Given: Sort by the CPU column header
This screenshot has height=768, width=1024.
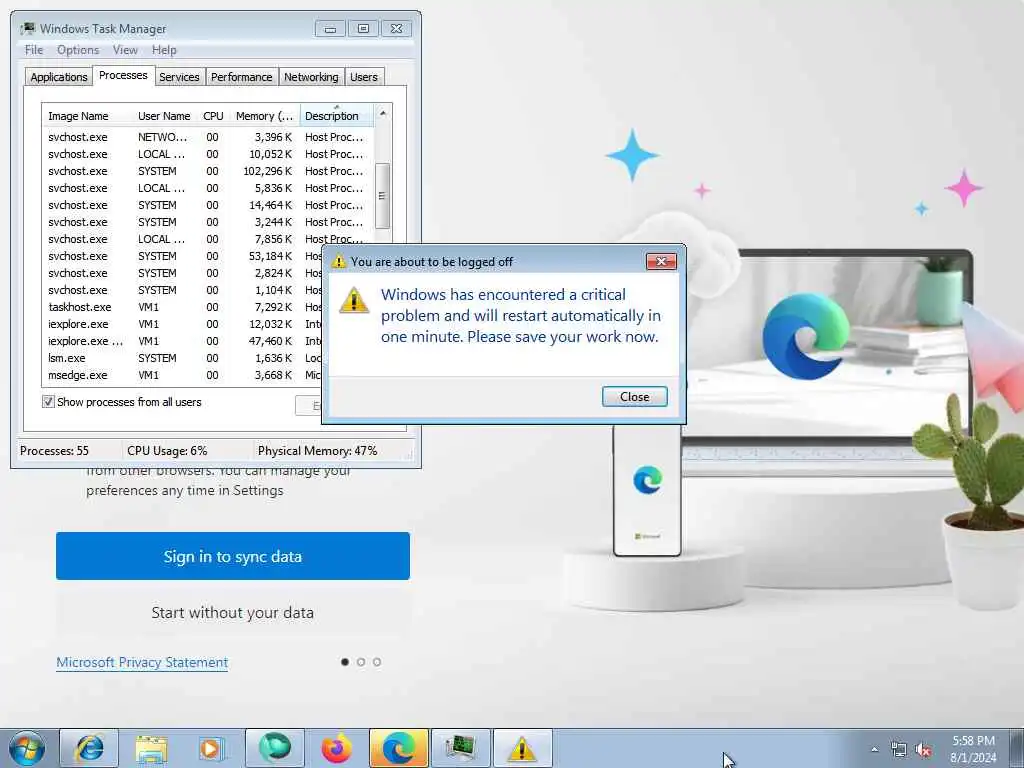Looking at the screenshot, I should [213, 116].
